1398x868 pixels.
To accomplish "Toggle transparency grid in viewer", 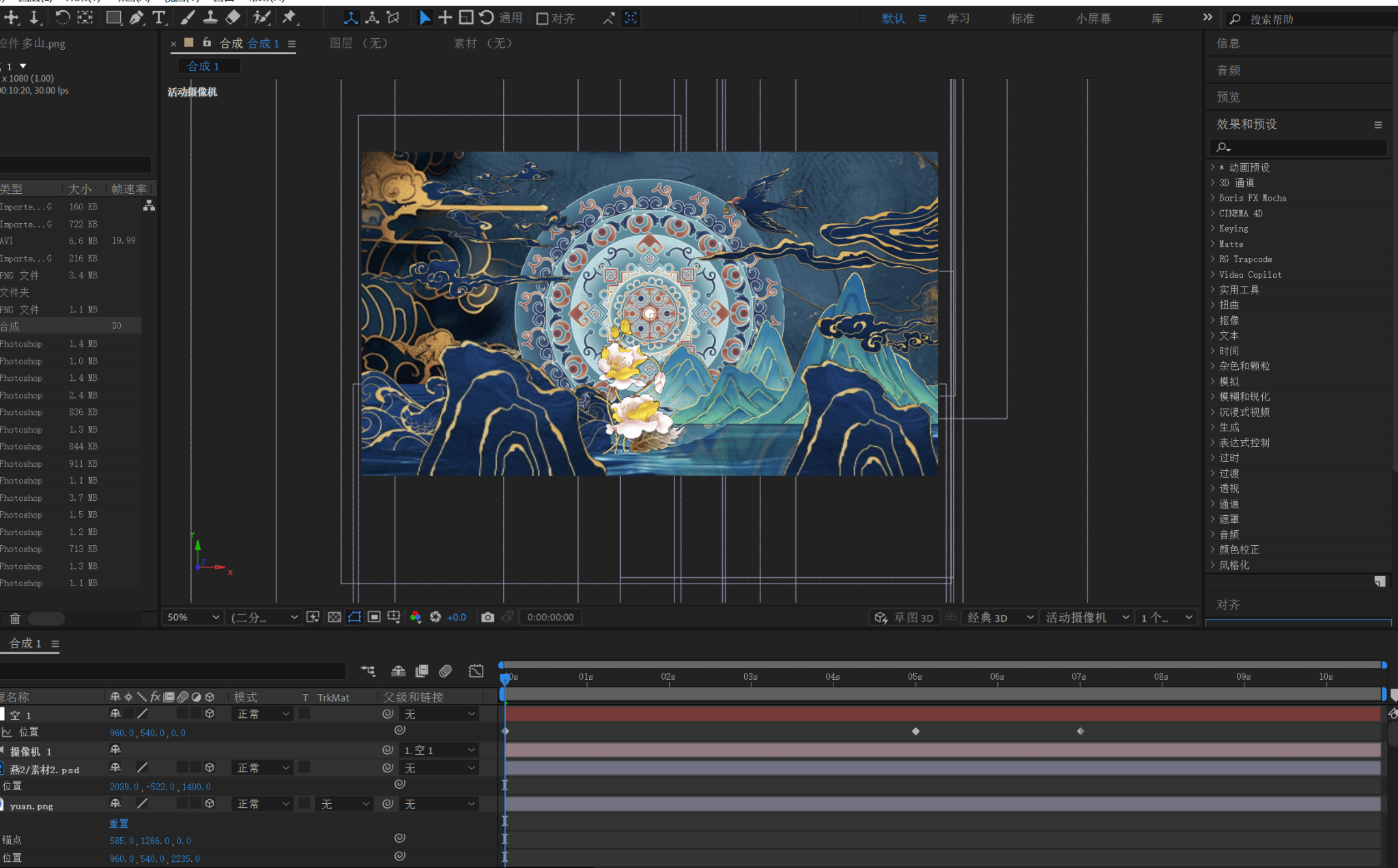I will click(334, 617).
